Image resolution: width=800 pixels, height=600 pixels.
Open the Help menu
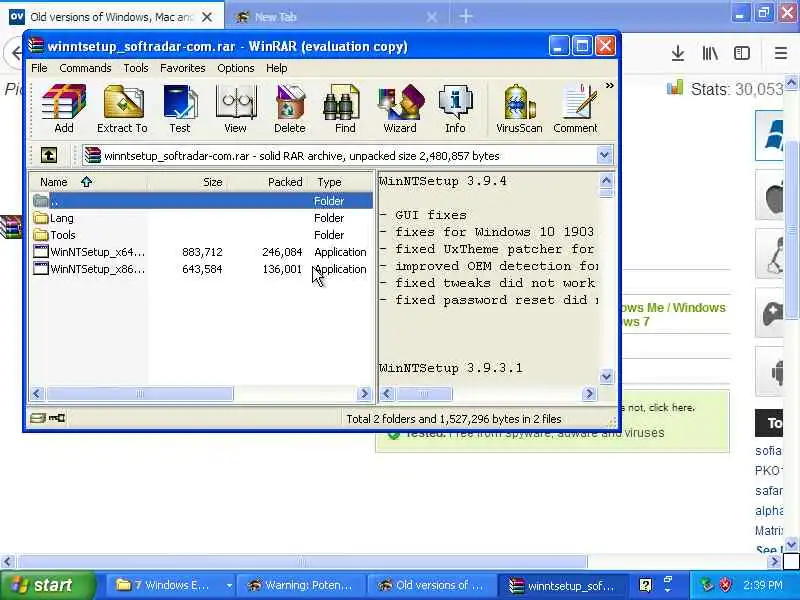coord(277,68)
